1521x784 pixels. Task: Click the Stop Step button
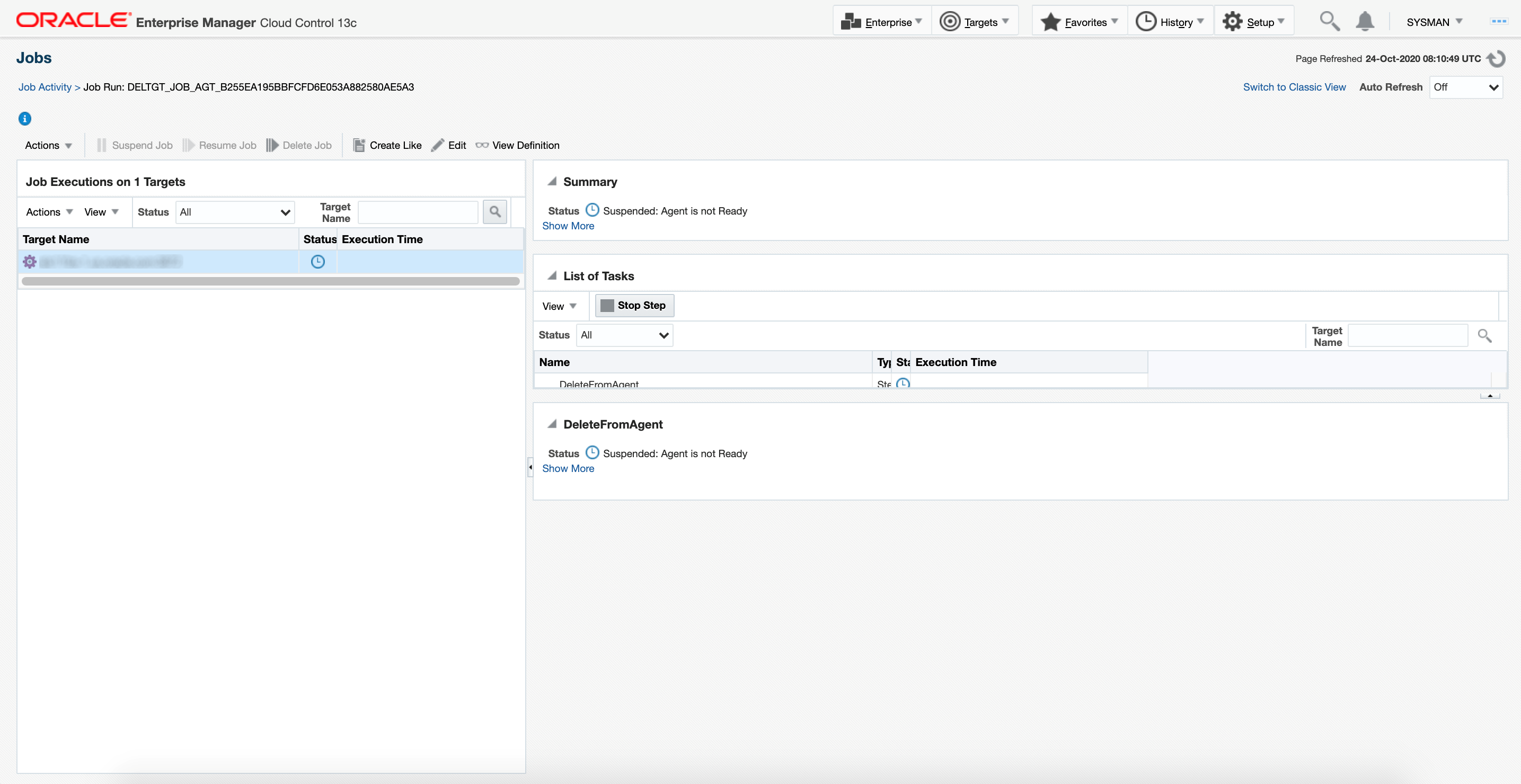pyautogui.click(x=634, y=305)
